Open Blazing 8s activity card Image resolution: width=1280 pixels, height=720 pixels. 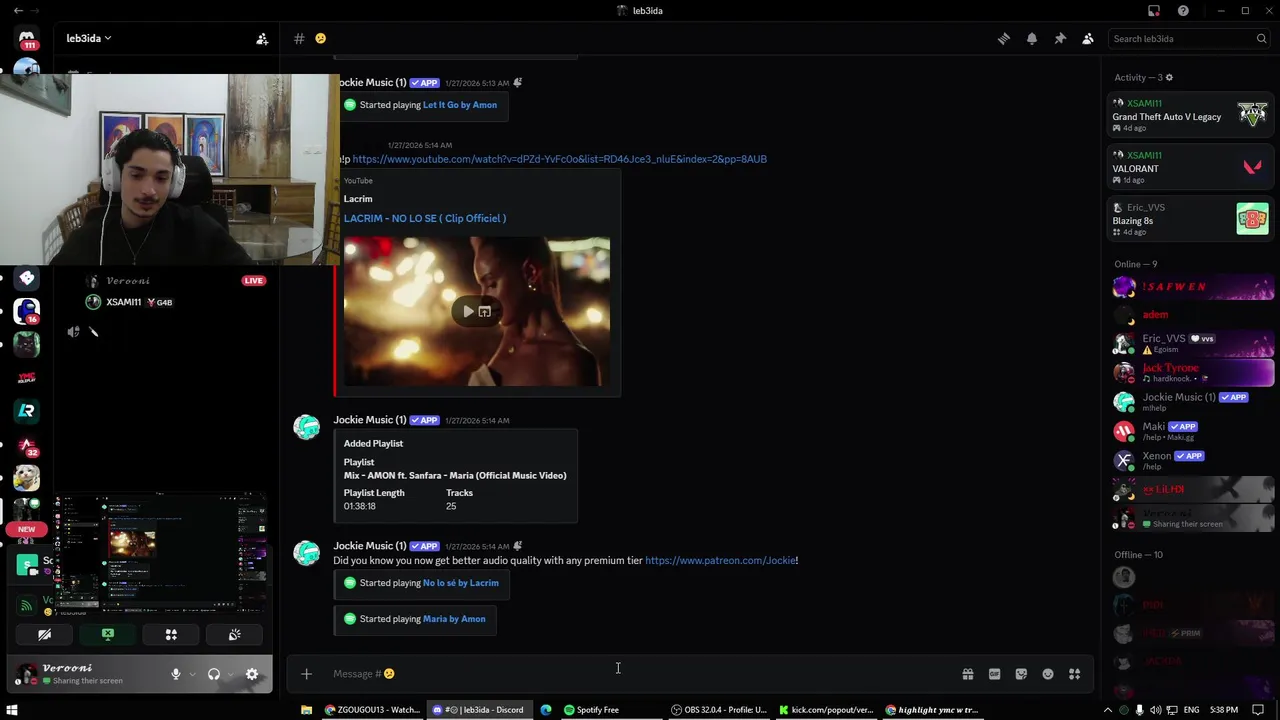pyautogui.click(x=1190, y=220)
